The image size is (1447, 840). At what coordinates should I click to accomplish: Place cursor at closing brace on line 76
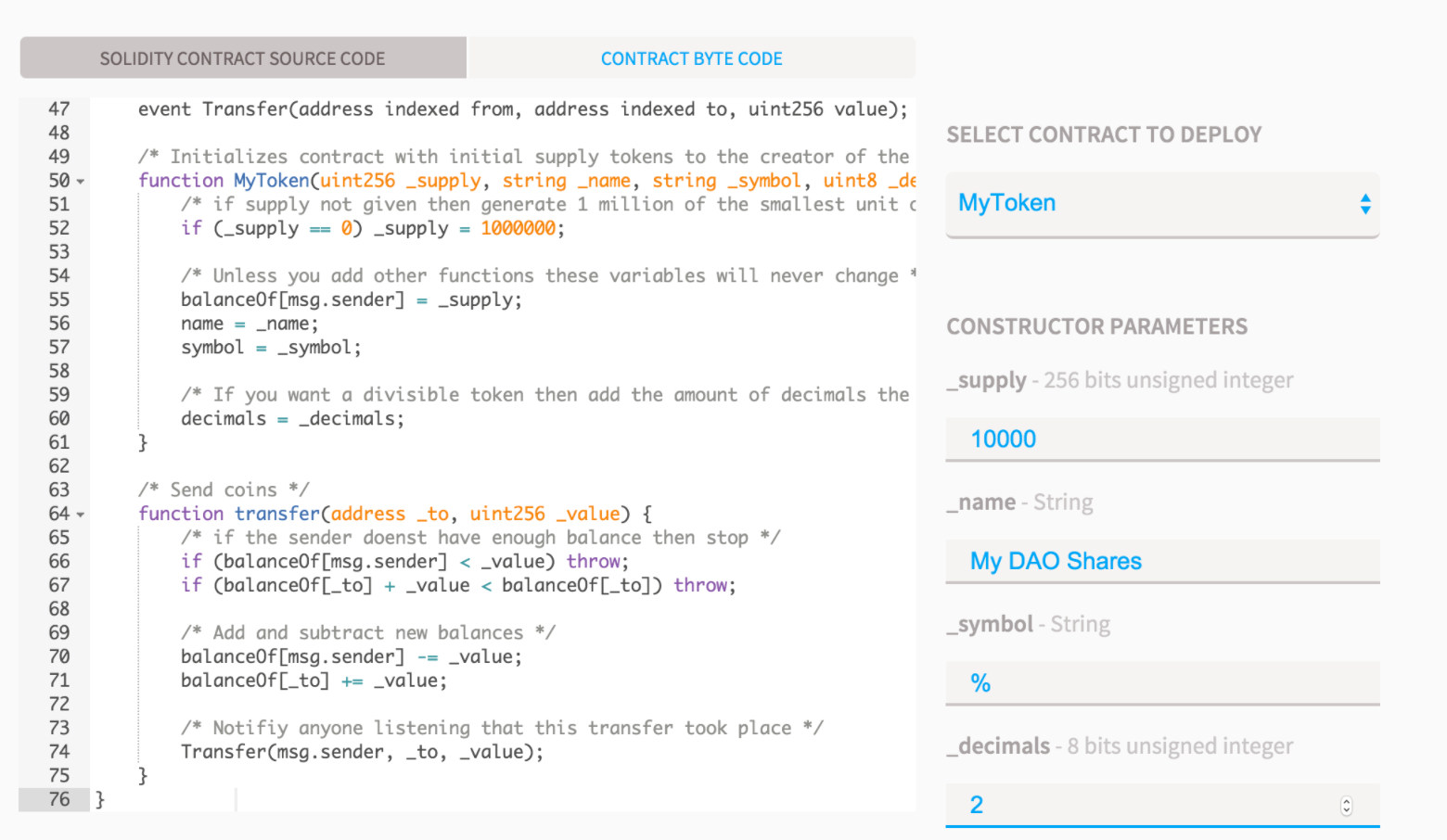[x=100, y=799]
